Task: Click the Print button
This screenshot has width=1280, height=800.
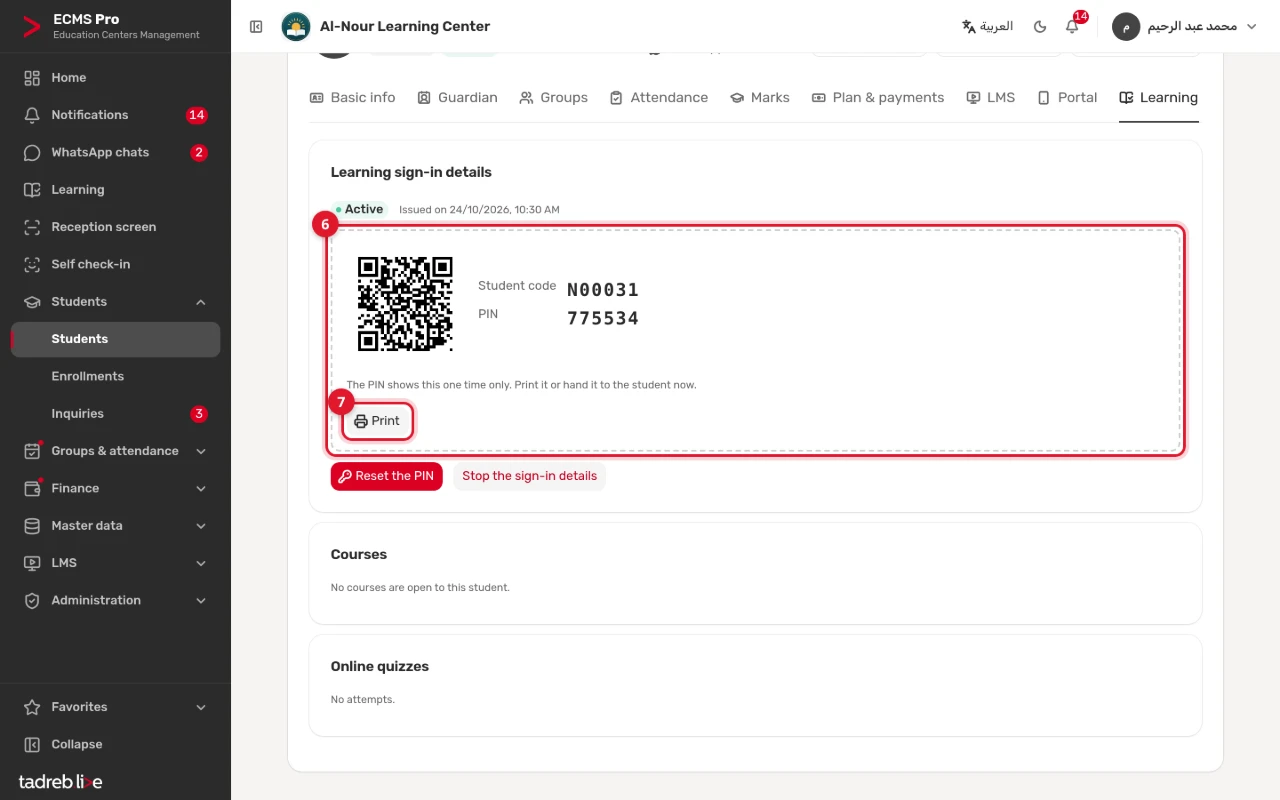Action: (377, 422)
